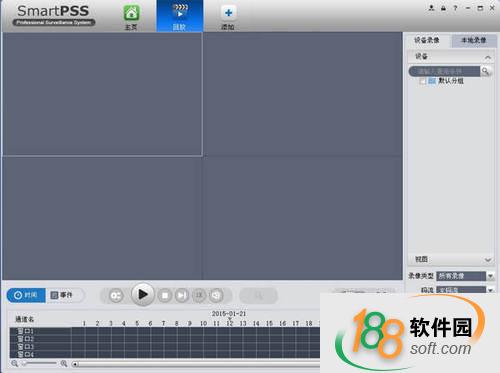Click hour 6 on the timeline ruler

[150, 323]
